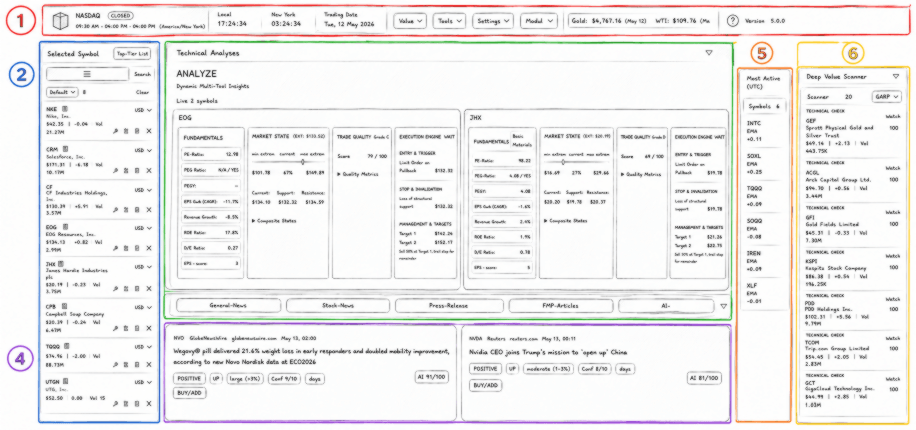
Task: Remove JHX with its X icon
Action: pyautogui.click(x=148, y=288)
